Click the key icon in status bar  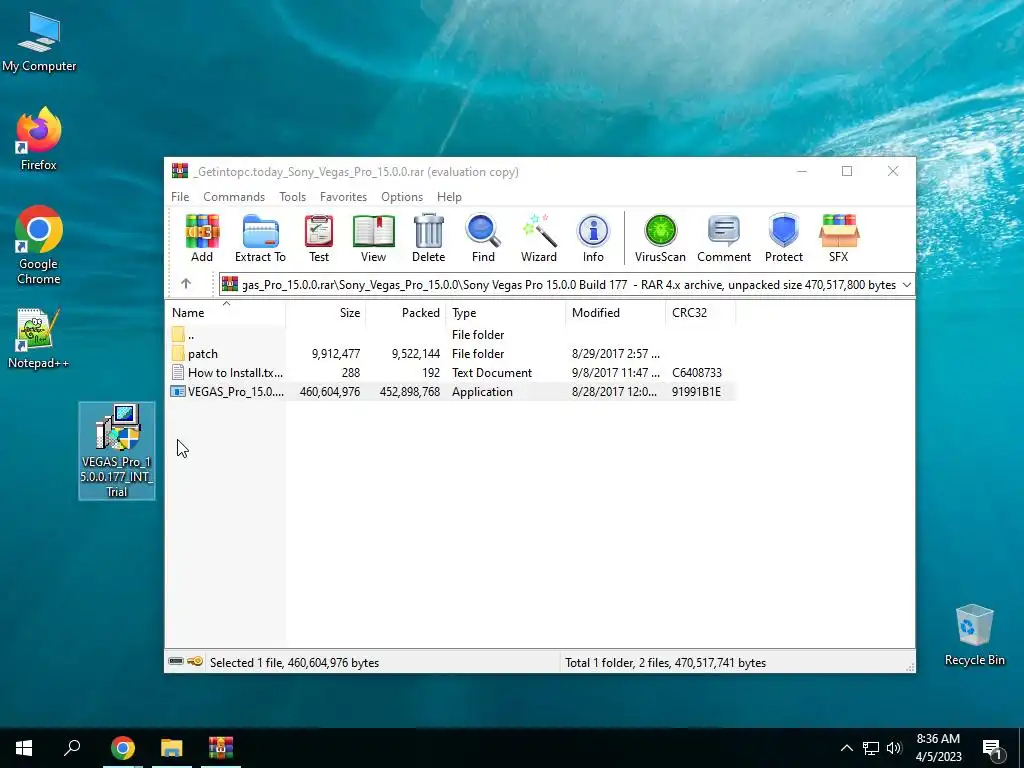[x=195, y=662]
